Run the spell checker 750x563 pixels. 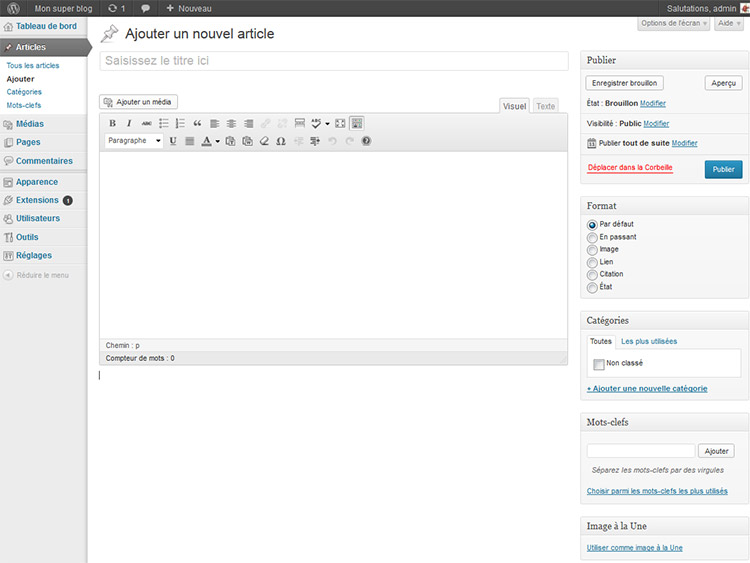(316, 123)
